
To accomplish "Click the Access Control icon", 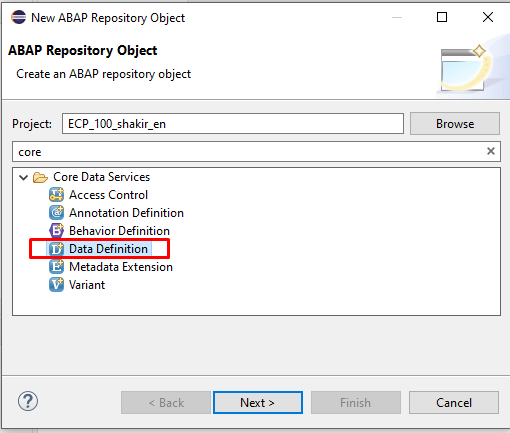I will click(56, 195).
